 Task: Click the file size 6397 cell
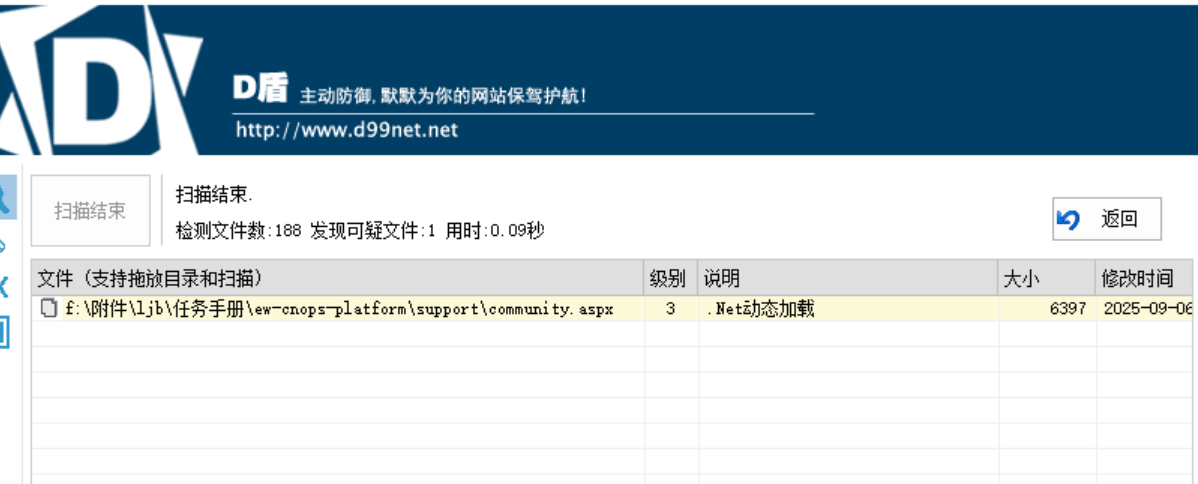[x=1067, y=309]
